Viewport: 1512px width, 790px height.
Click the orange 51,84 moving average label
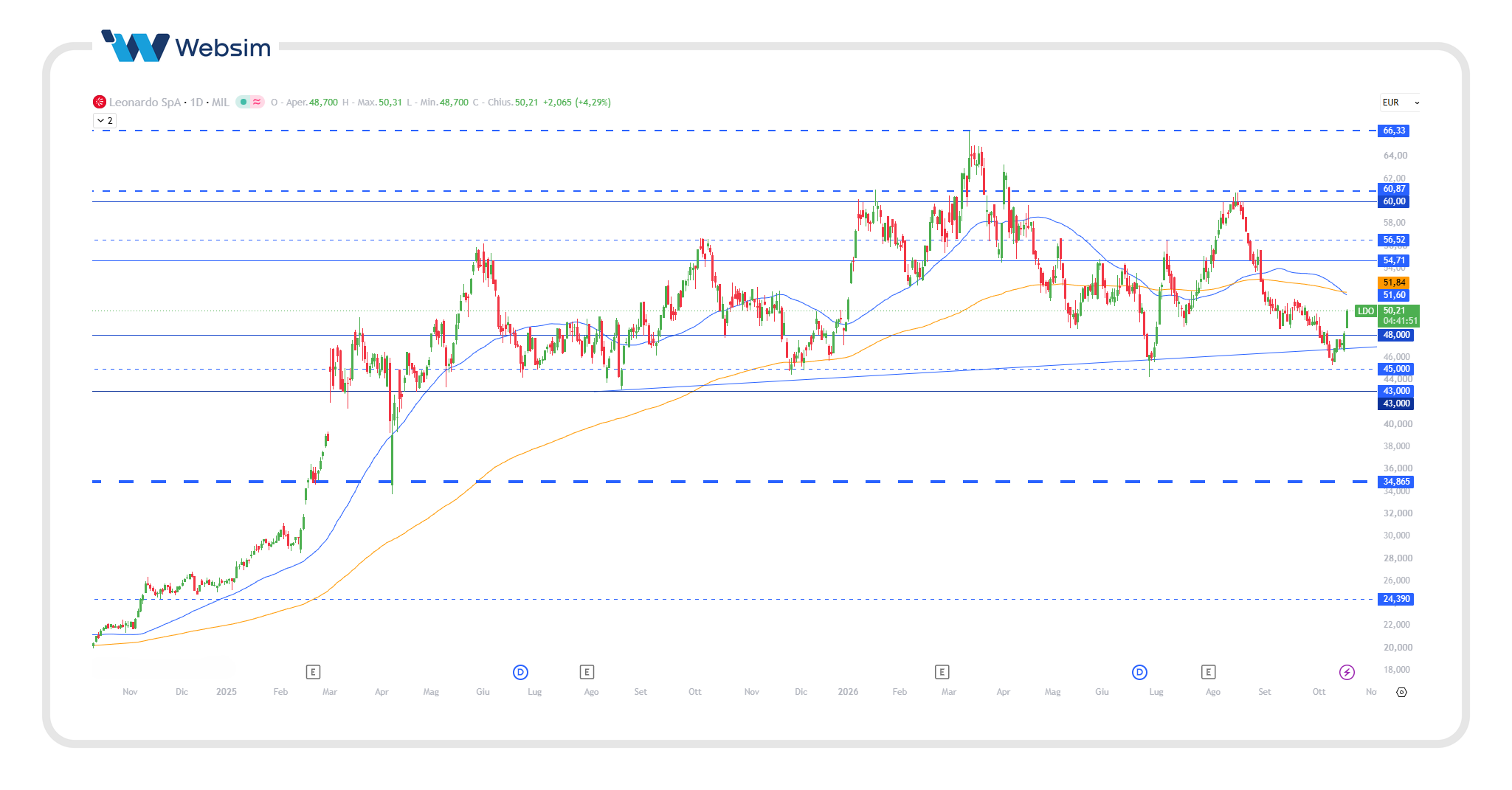[x=1394, y=283]
